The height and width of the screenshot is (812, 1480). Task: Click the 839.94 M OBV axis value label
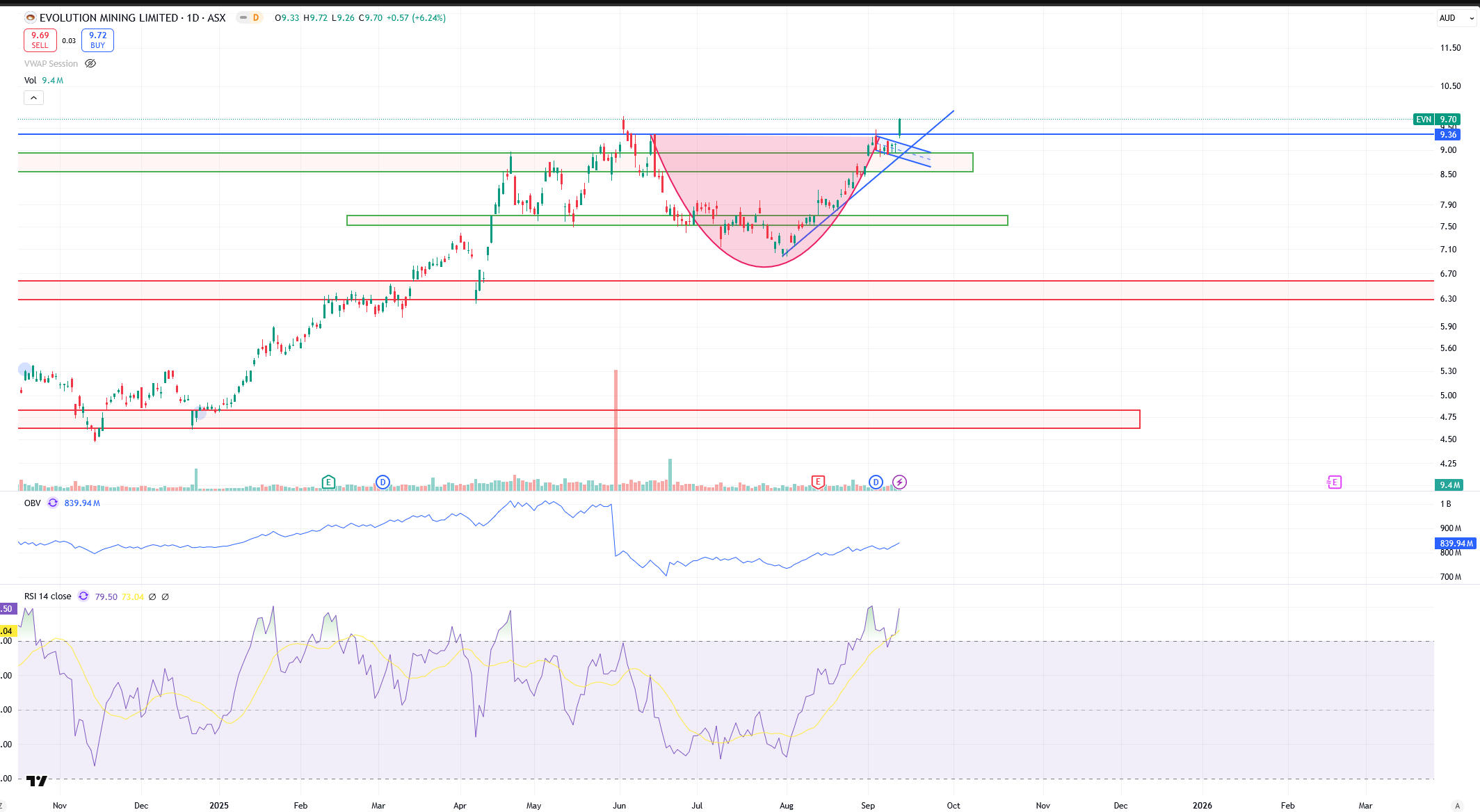[1456, 544]
